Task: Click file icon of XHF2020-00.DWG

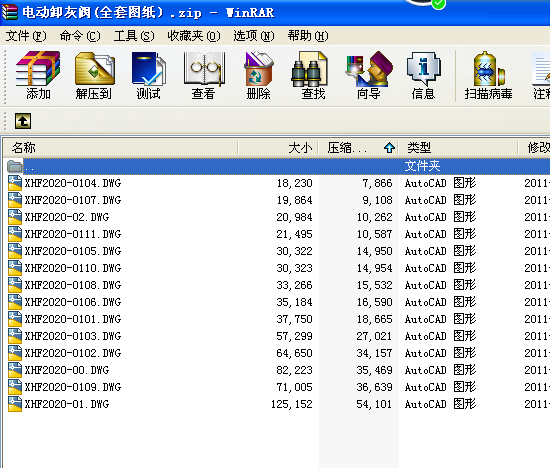Action: pos(15,370)
